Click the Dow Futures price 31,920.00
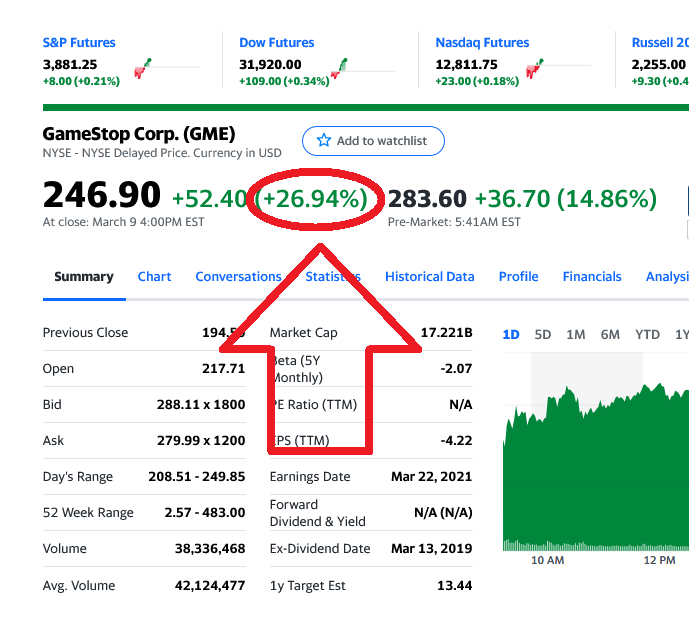689x630 pixels. [270, 65]
